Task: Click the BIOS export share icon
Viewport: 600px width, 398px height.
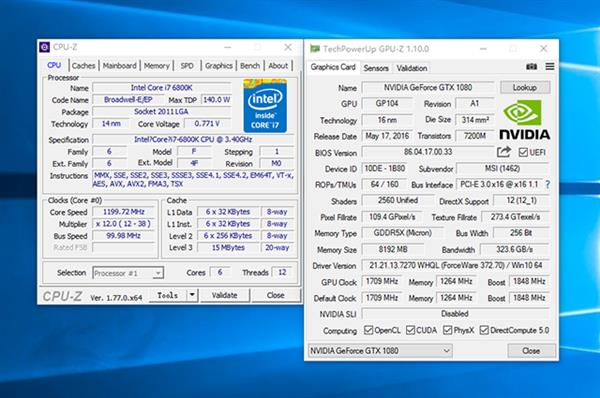Action: [x=504, y=152]
